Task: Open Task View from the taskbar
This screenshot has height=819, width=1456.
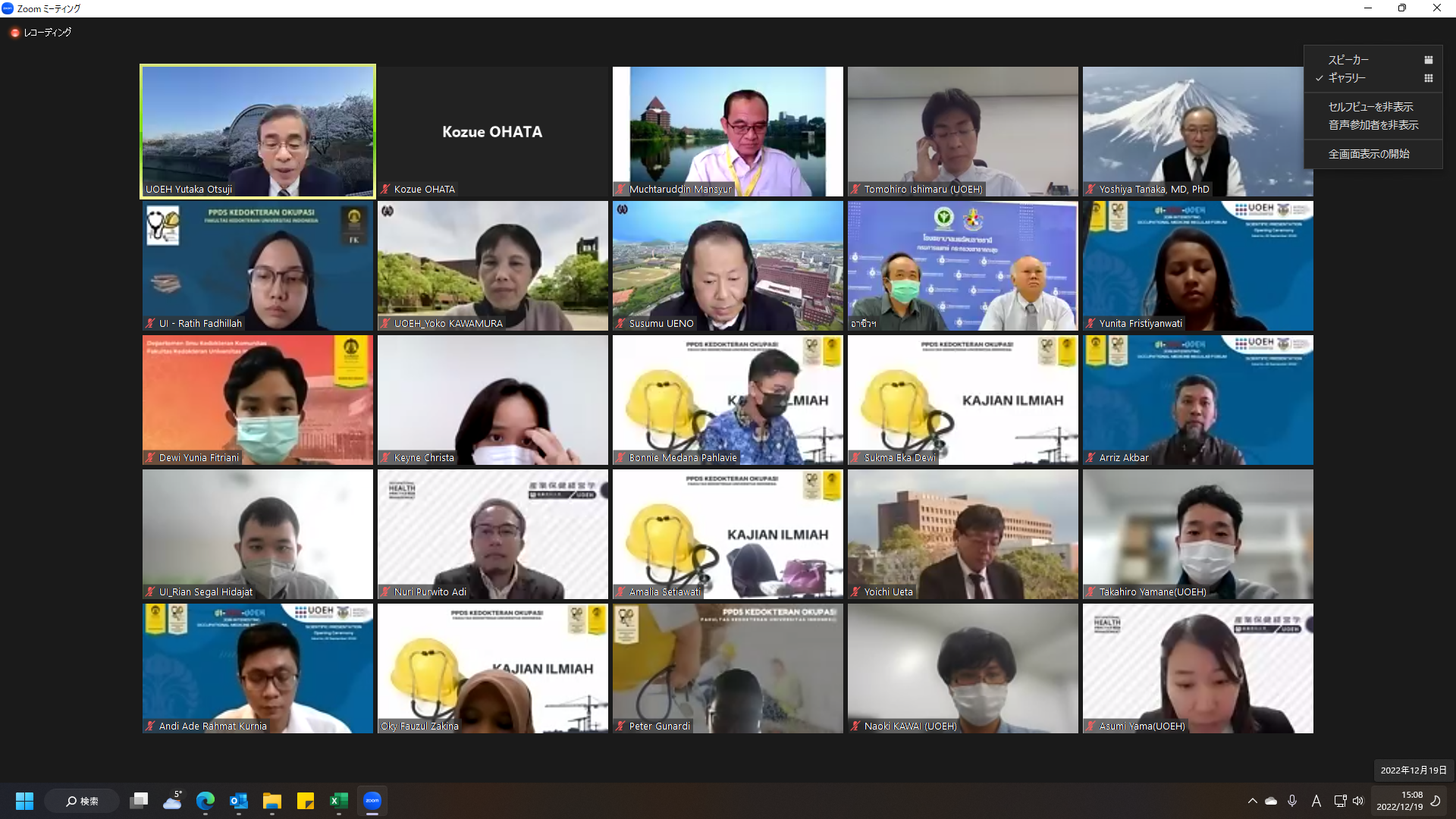Action: click(x=139, y=801)
